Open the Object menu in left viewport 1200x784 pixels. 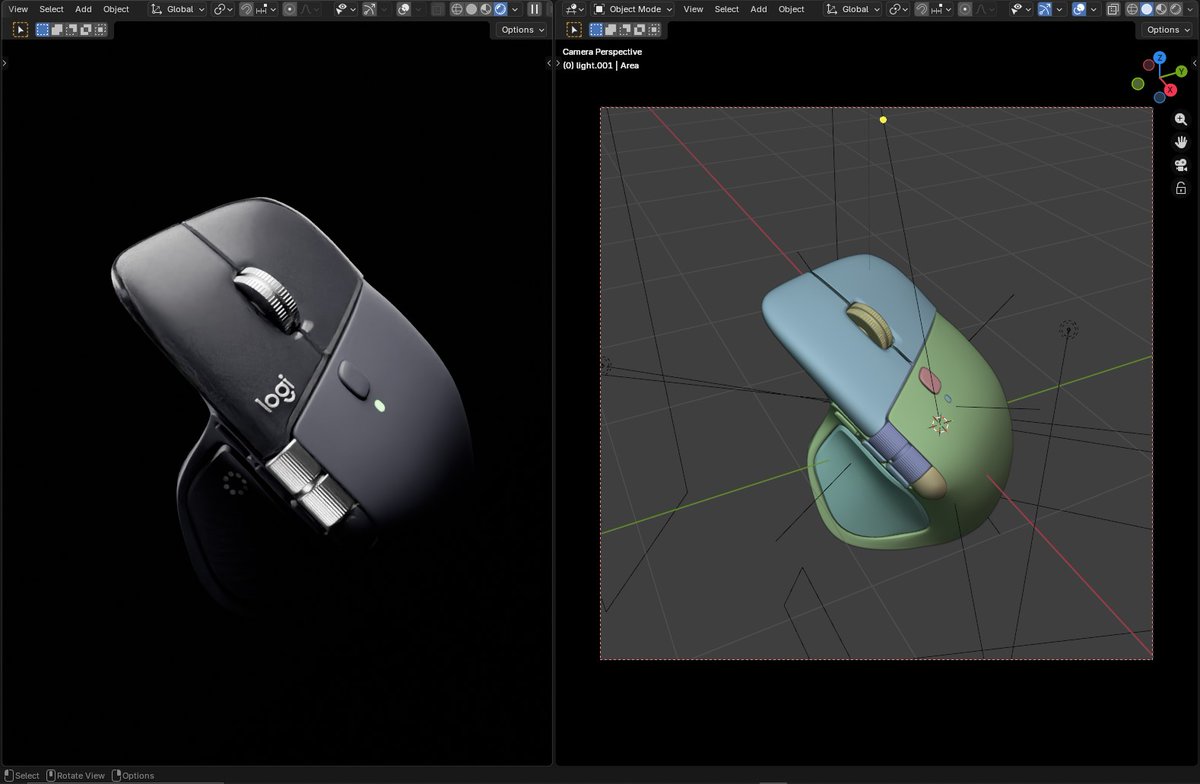click(116, 9)
